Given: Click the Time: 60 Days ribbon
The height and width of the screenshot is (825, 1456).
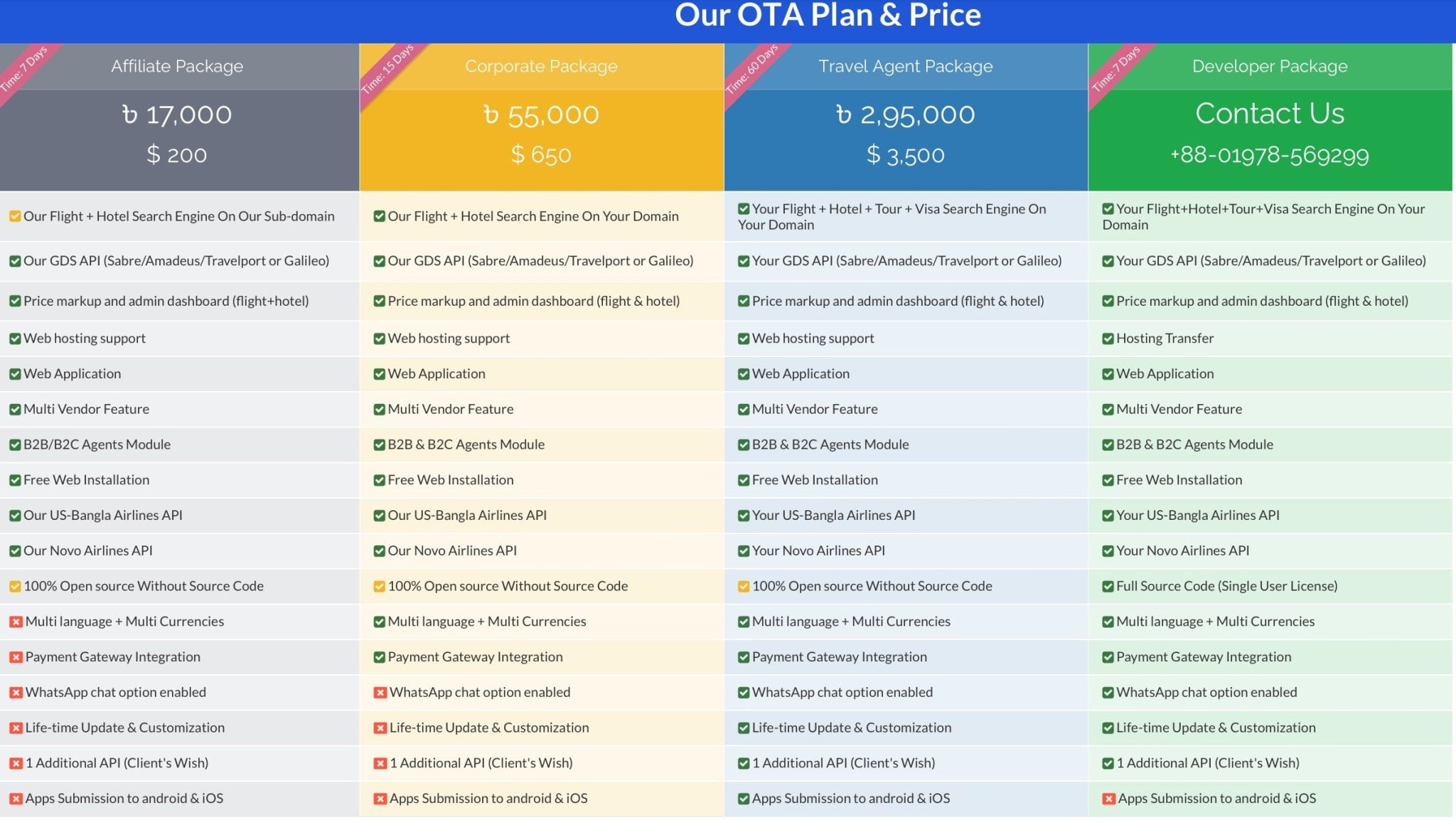Looking at the screenshot, I should (x=751, y=69).
